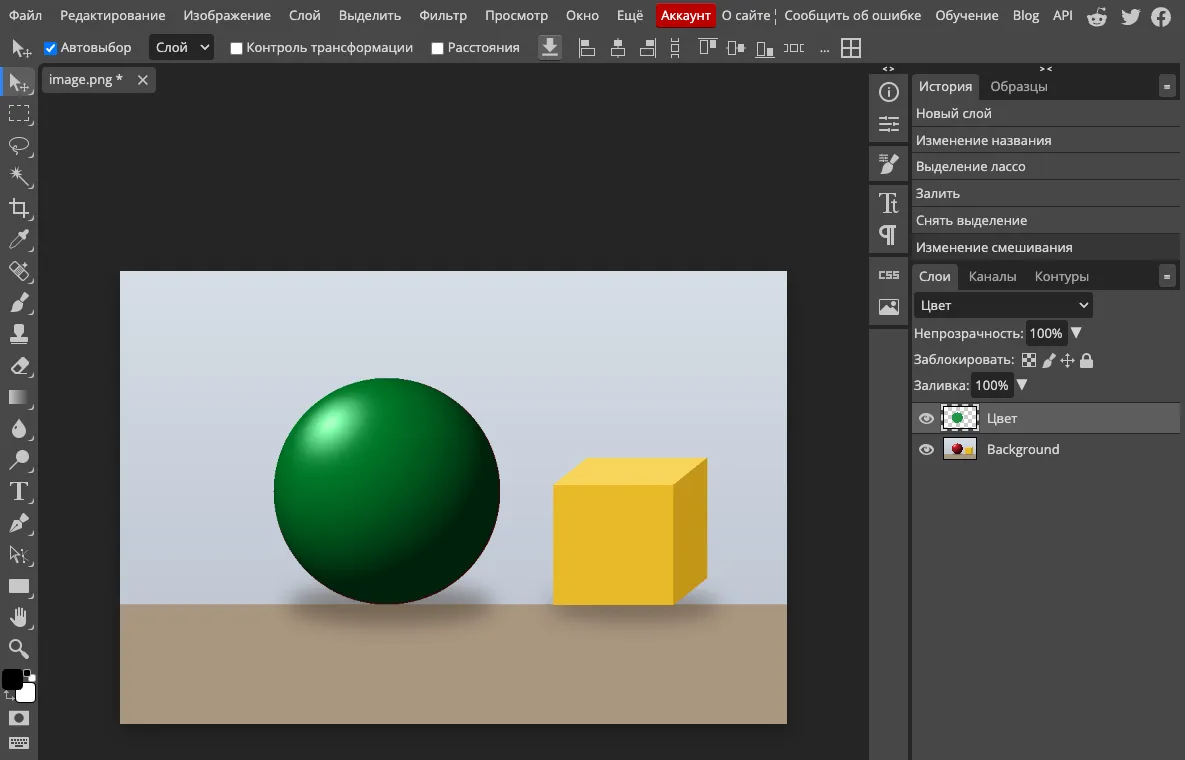Switch to the Образцы tab
This screenshot has height=760, width=1185.
click(x=1019, y=87)
